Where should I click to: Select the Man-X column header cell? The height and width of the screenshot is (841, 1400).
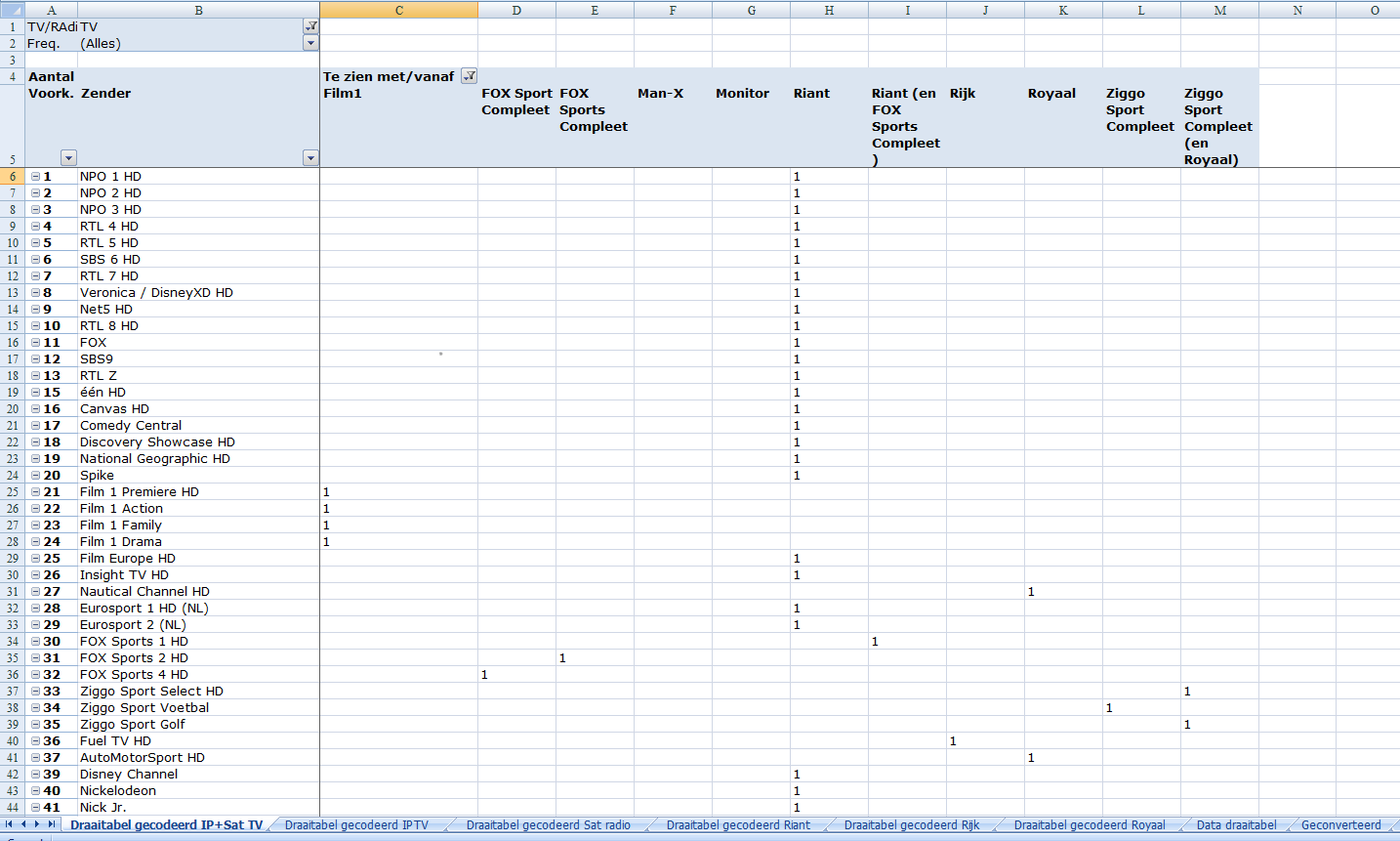coord(673,126)
